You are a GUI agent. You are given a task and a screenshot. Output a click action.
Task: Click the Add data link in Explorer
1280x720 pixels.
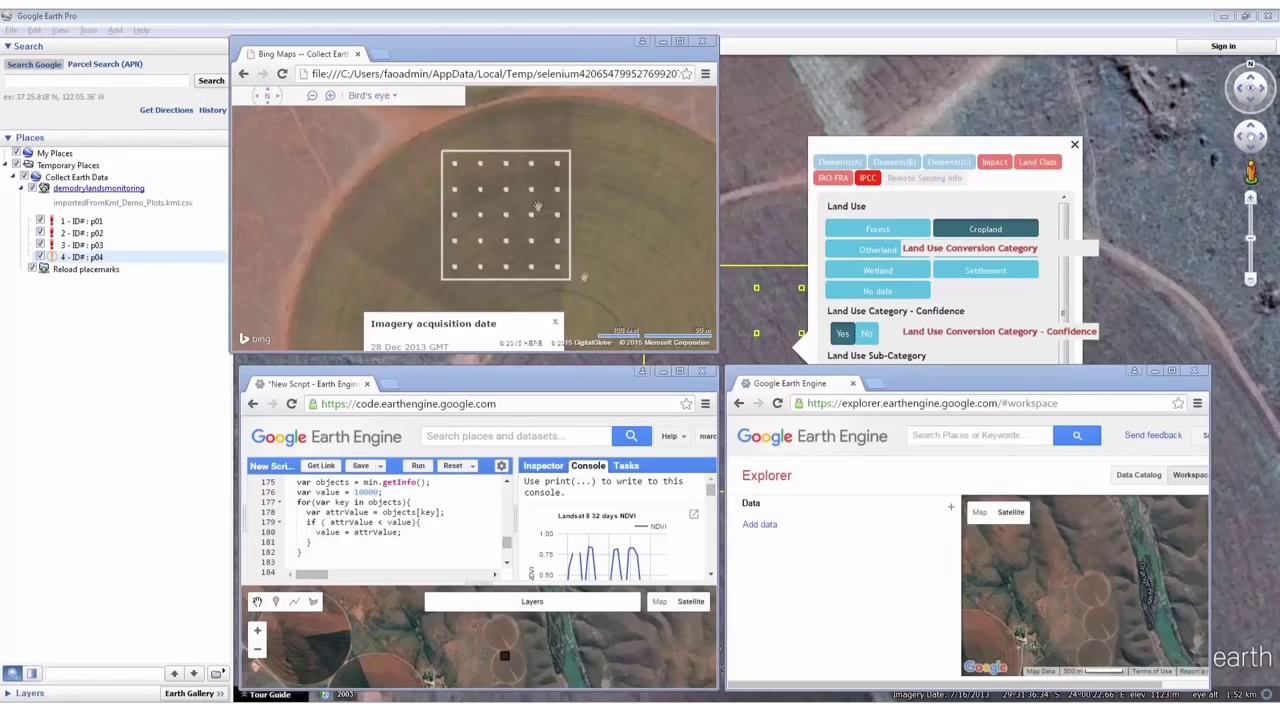point(759,524)
